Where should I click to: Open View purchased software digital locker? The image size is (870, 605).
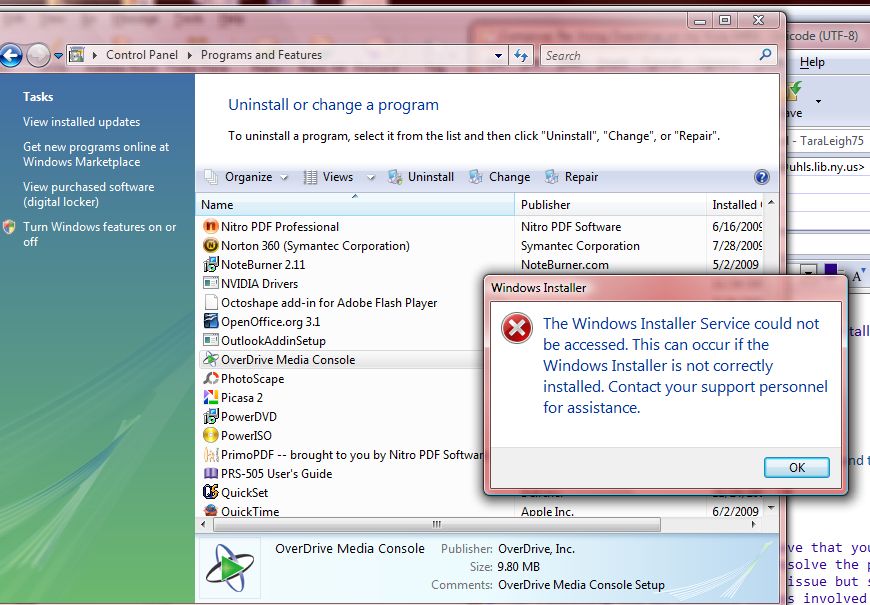point(89,194)
